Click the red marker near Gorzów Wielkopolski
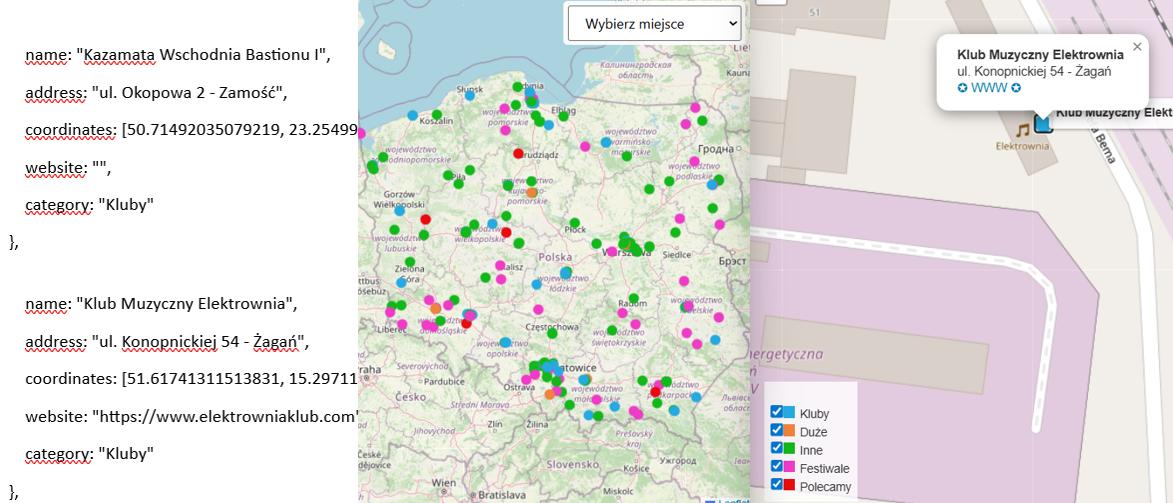The width and height of the screenshot is (1173, 503). coord(425,219)
